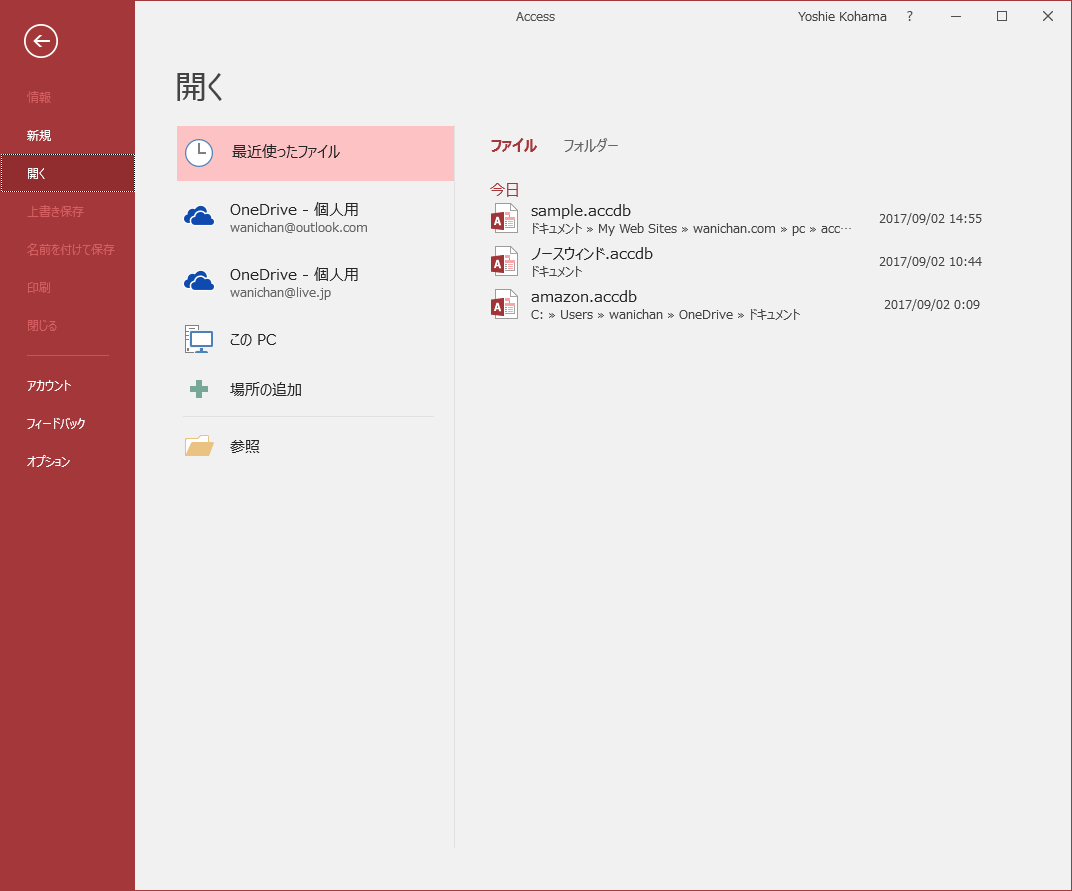Viewport: 1072px width, 891px height.
Task: Select 情報 in the sidebar
Action: coord(39,97)
